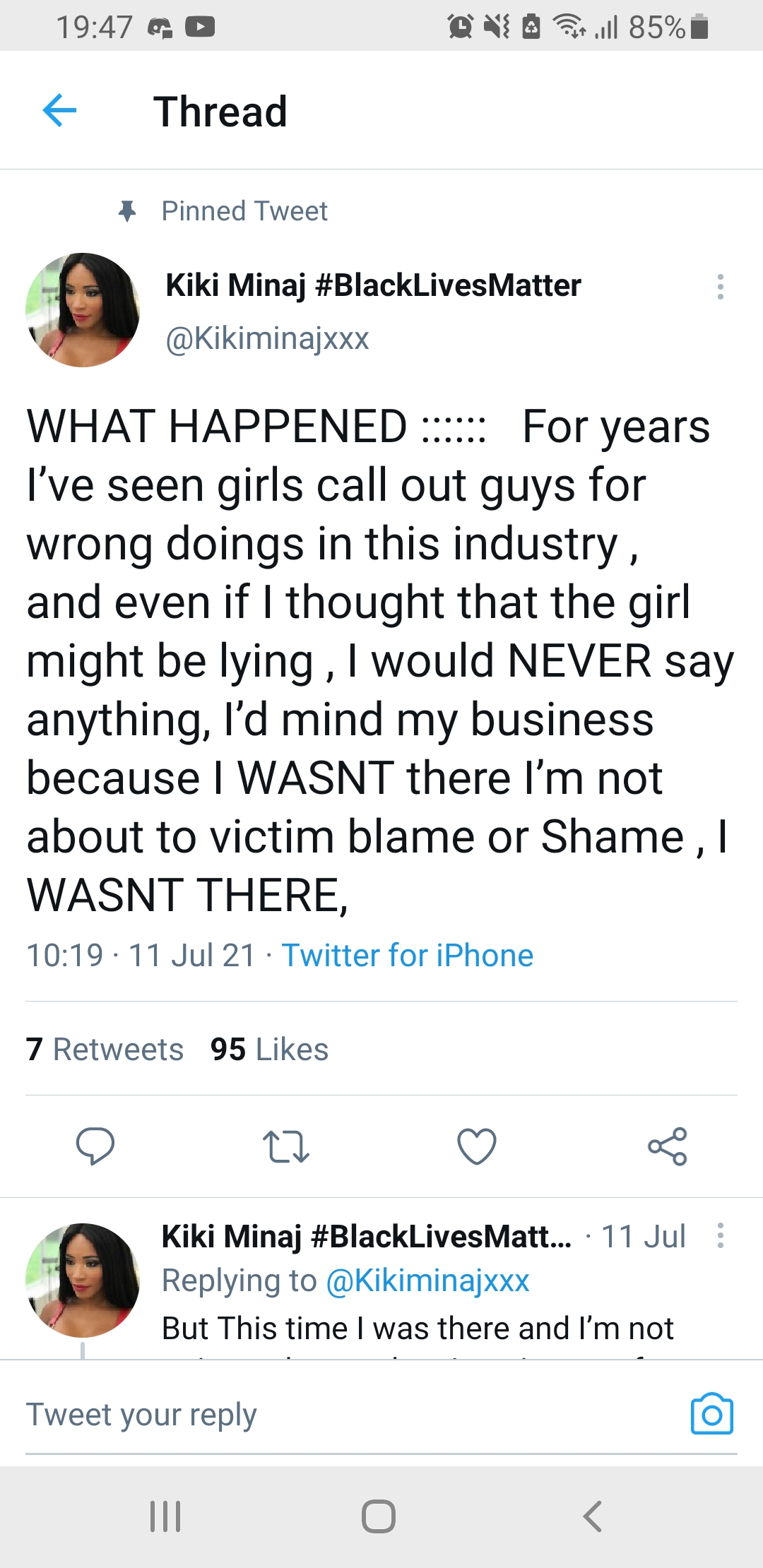Tap the @Kikiminajxxx handle under author name
The image size is (763, 1568).
(267, 338)
